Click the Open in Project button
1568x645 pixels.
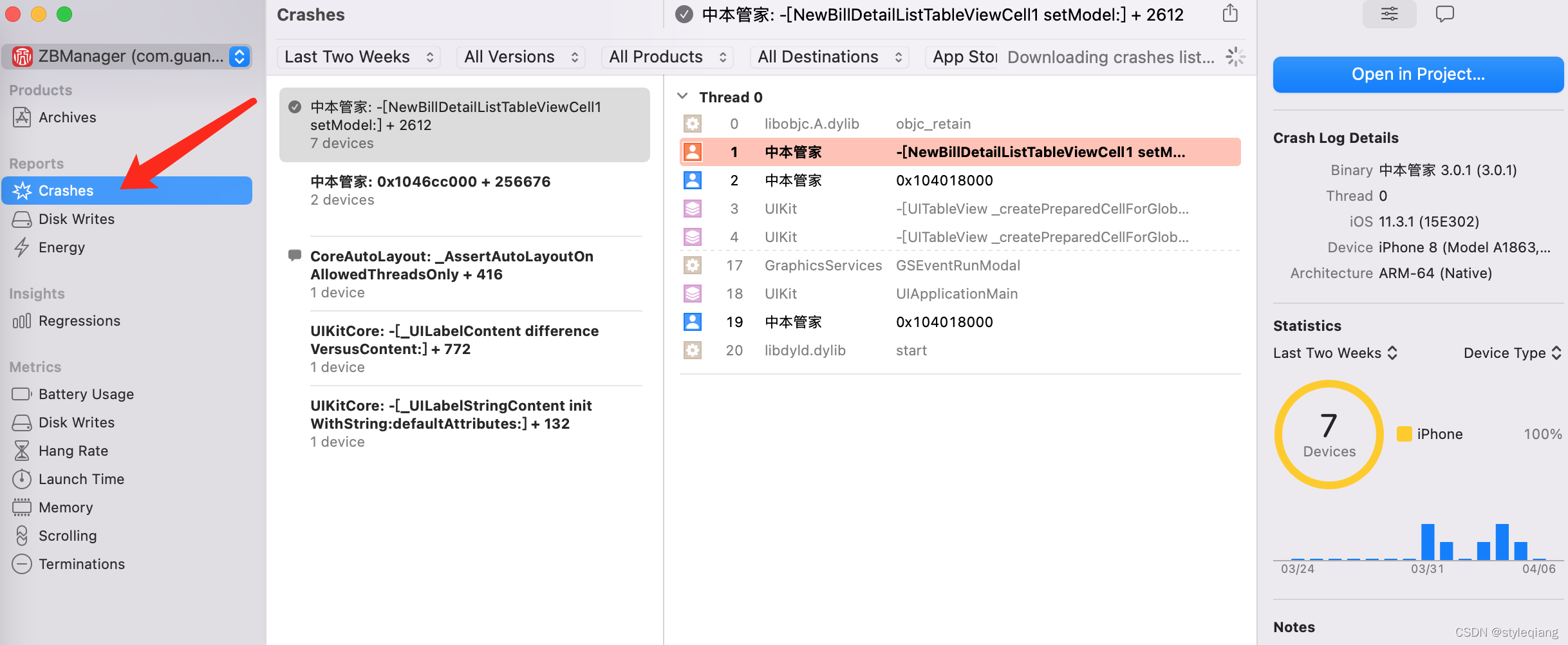point(1418,74)
